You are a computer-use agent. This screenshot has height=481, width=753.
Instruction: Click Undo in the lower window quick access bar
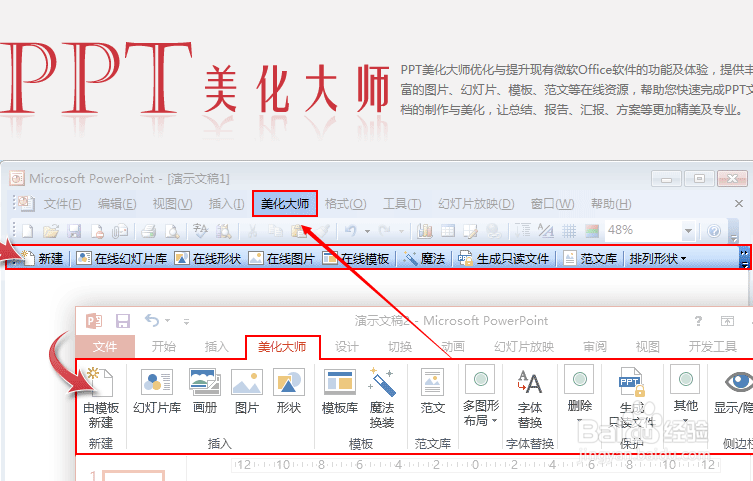coord(152,320)
